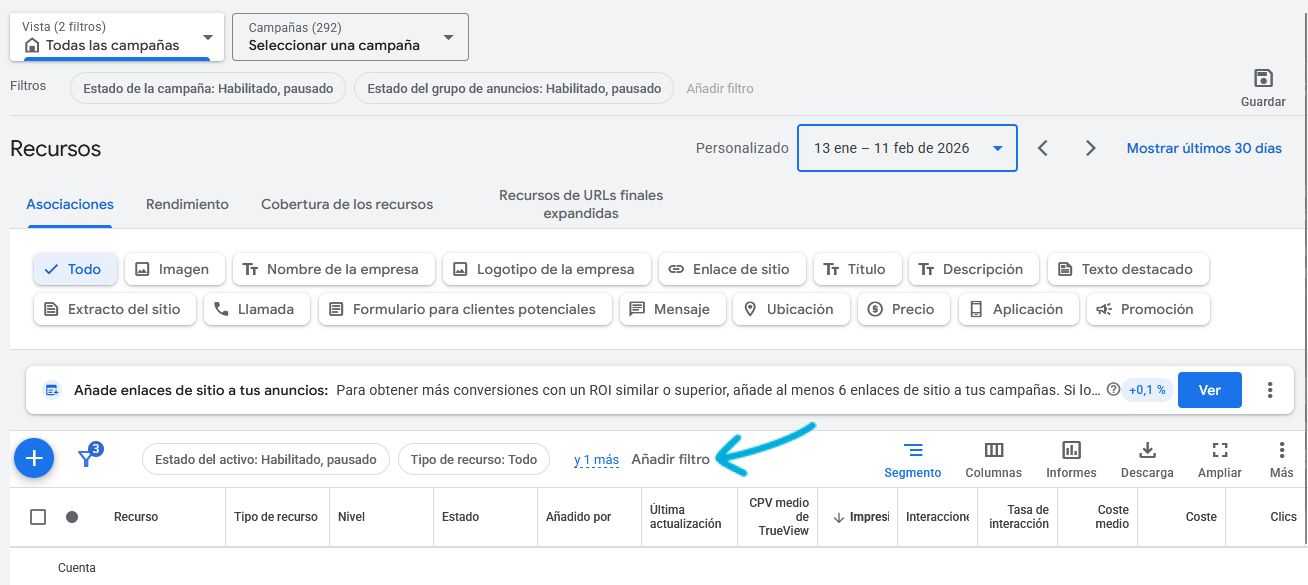Expand the Seleccionar una campaña dropdown

350,37
